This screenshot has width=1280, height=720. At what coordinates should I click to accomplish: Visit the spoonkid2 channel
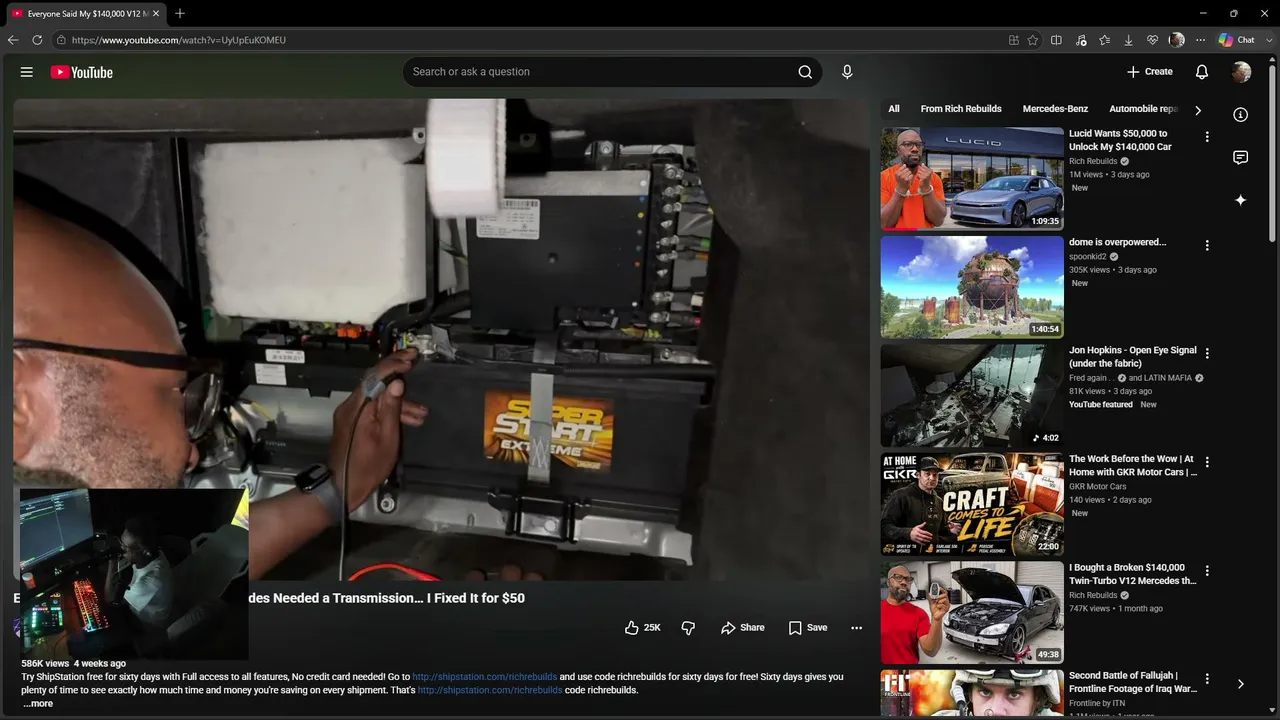pos(1088,257)
